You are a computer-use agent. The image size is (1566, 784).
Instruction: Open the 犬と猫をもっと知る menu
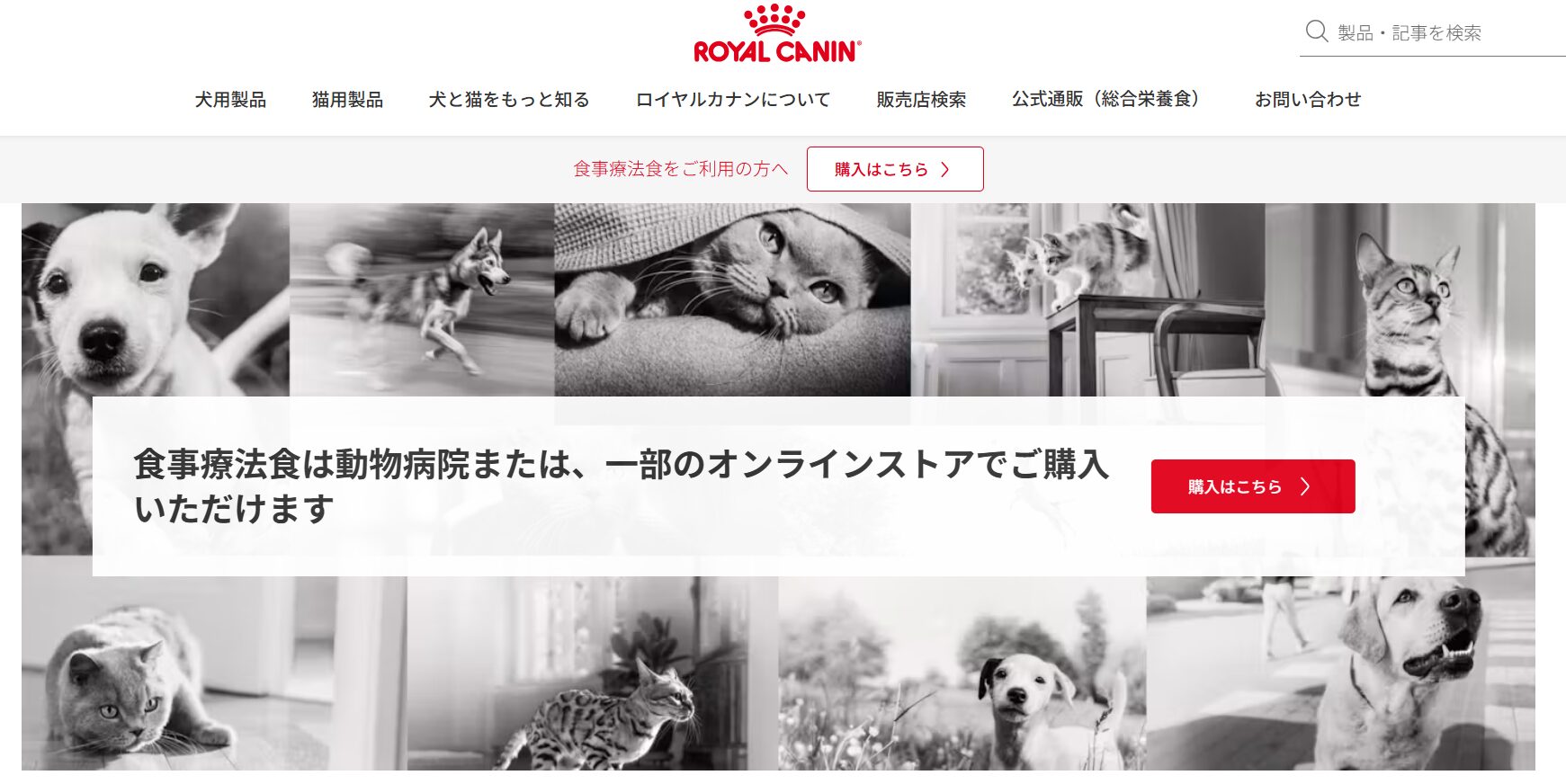509,100
